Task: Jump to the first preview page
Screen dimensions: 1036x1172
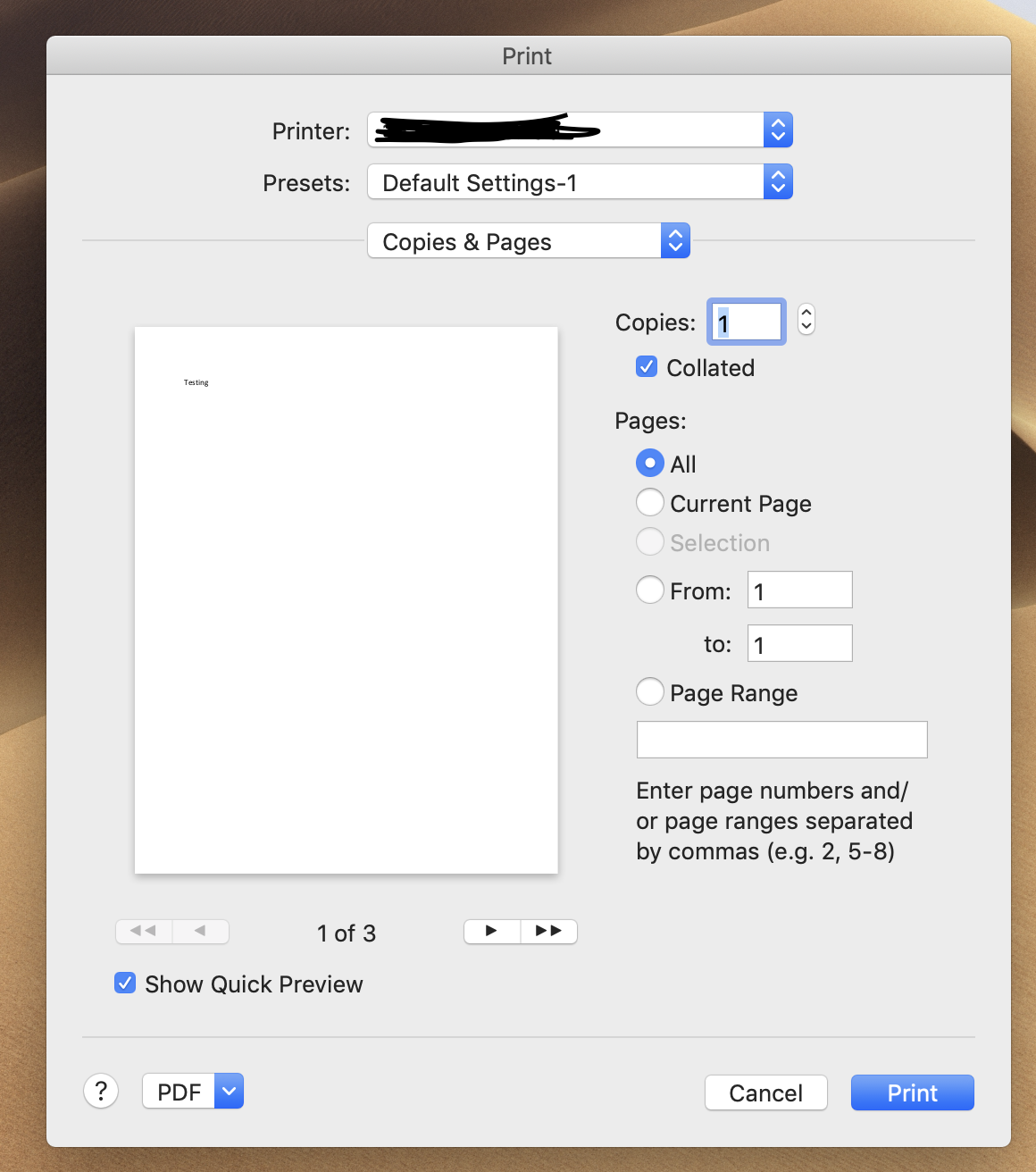Action: (144, 931)
